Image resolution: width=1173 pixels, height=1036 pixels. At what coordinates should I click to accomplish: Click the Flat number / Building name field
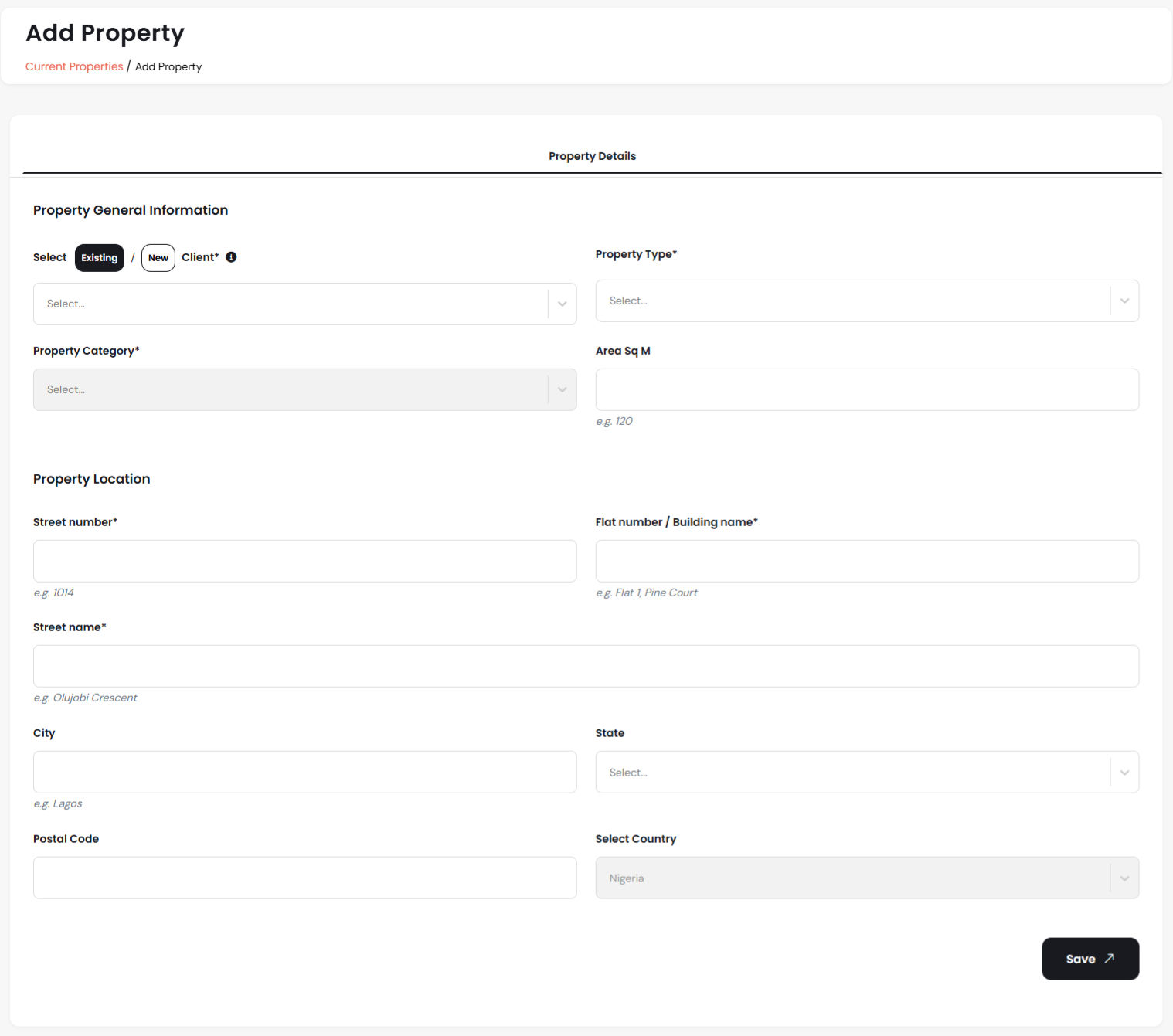click(867, 561)
